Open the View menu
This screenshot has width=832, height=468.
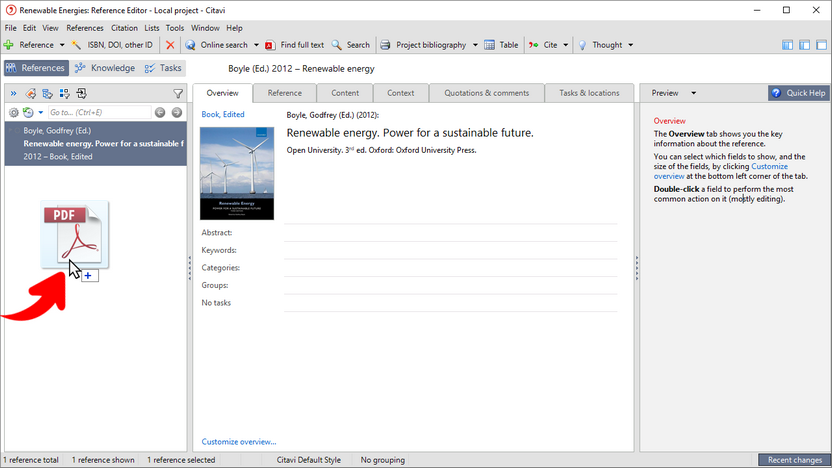50,28
